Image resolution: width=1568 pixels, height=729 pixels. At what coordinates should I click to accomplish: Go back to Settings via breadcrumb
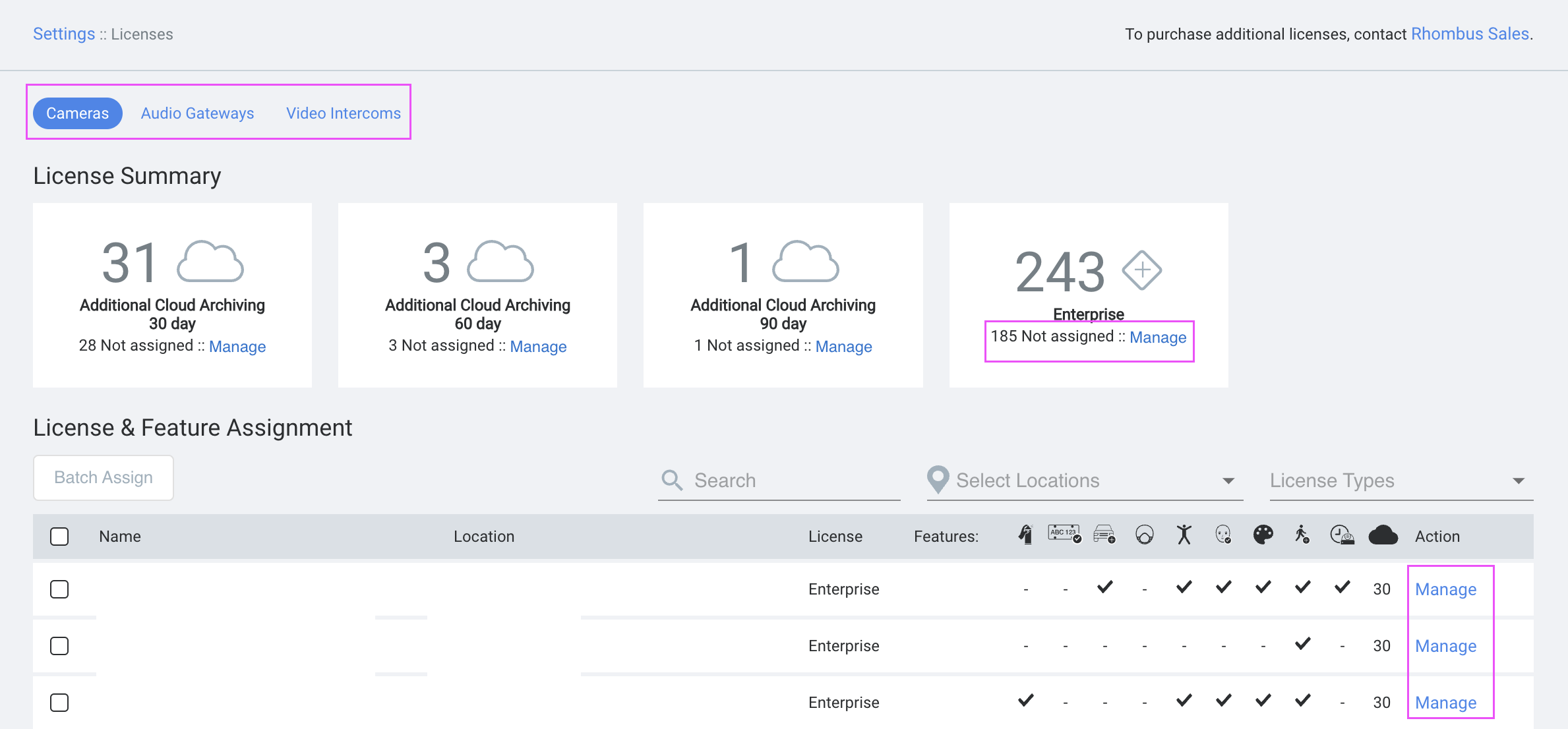pos(64,34)
